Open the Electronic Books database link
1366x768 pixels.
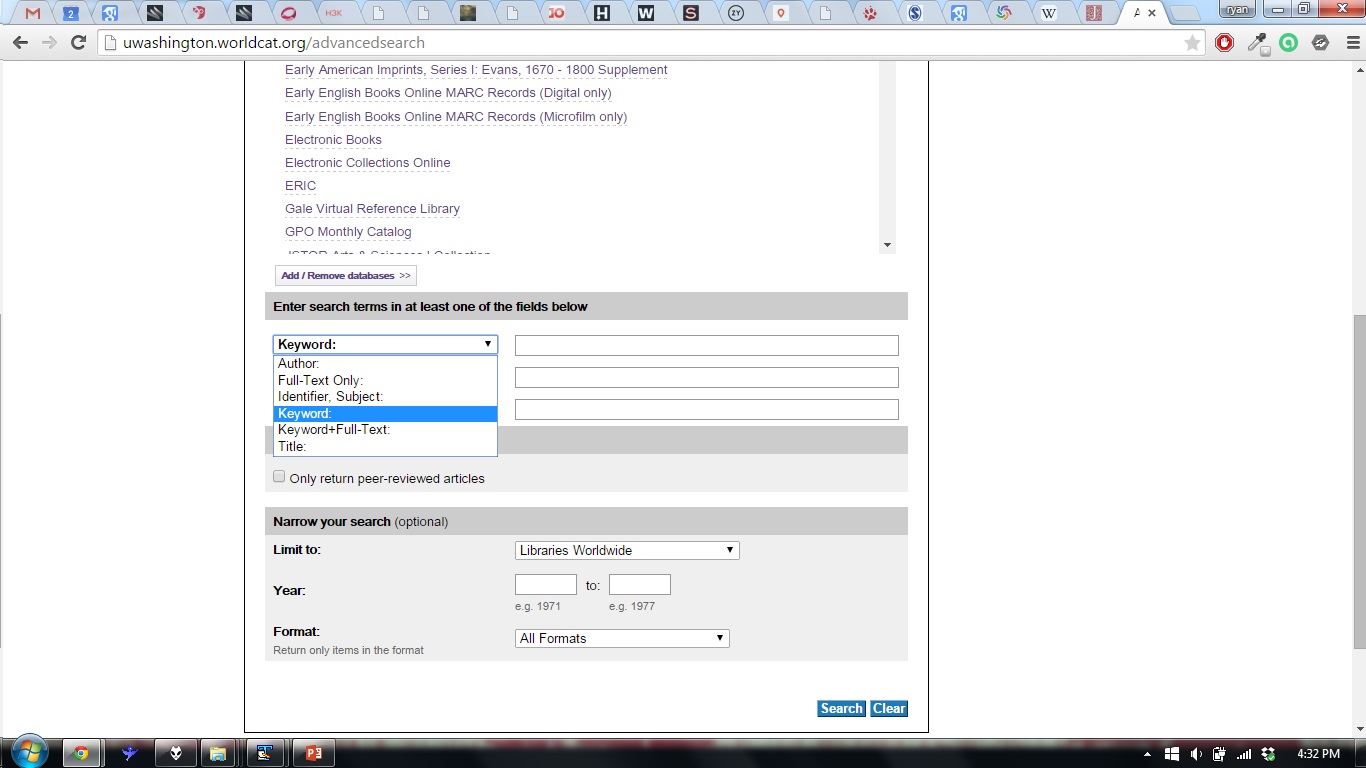pyautogui.click(x=333, y=140)
